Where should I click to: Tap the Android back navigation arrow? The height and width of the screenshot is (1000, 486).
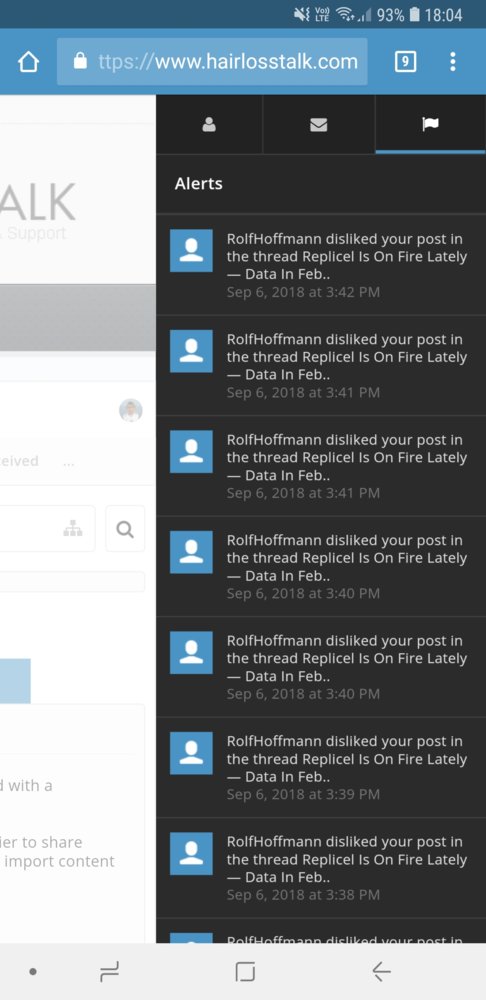[x=381, y=971]
